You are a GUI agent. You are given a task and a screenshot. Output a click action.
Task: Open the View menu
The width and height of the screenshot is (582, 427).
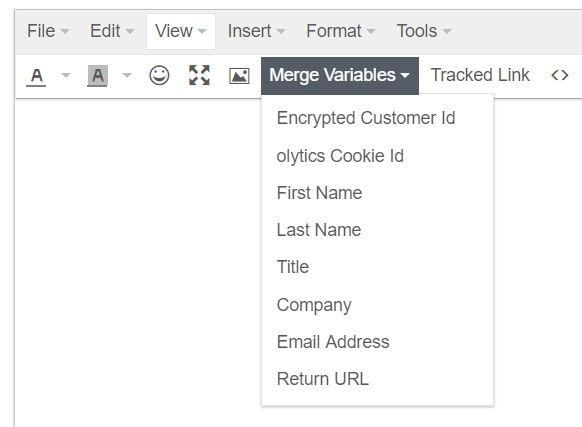pyautogui.click(x=181, y=31)
